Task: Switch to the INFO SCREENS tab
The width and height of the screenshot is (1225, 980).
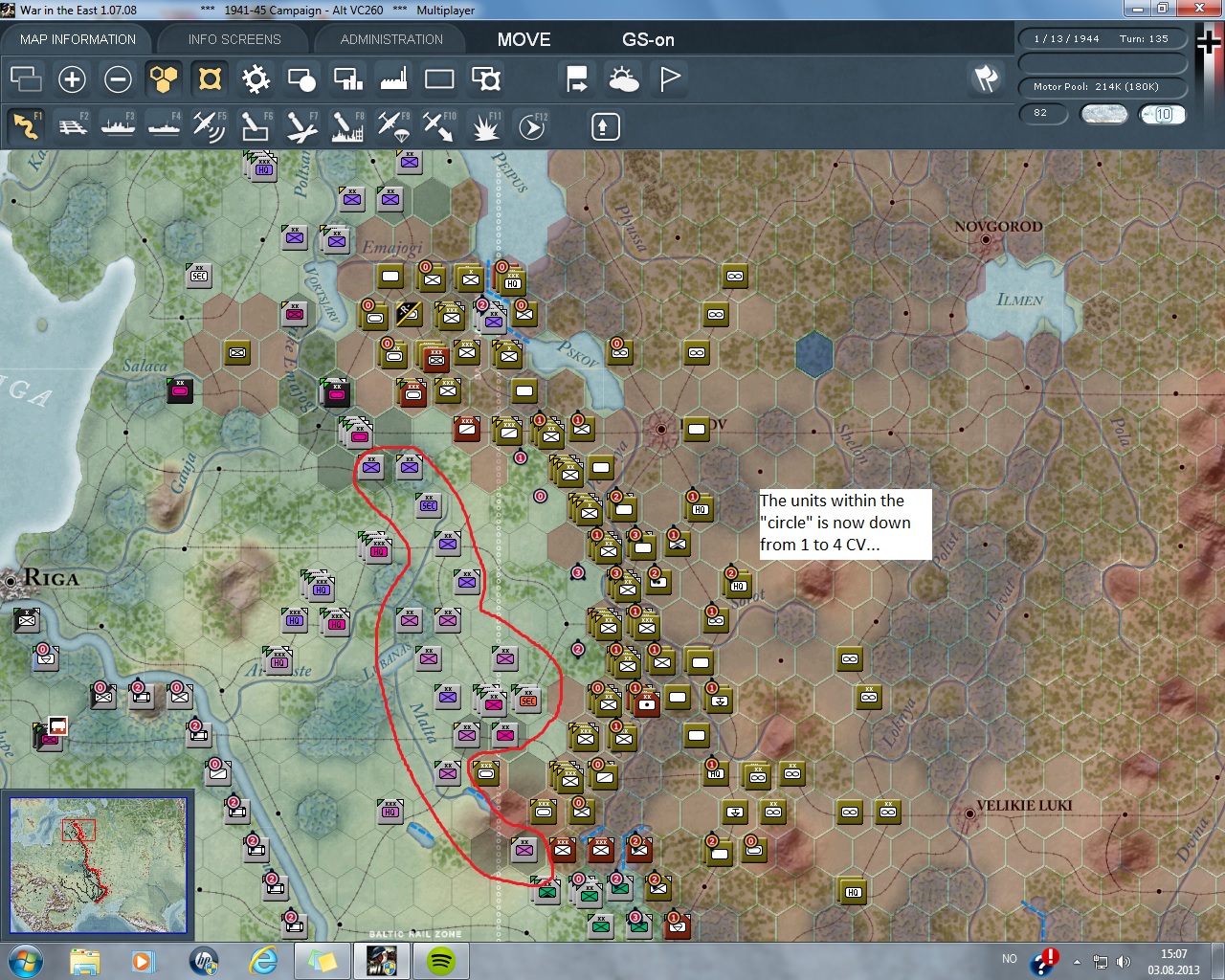Action: coord(234,39)
